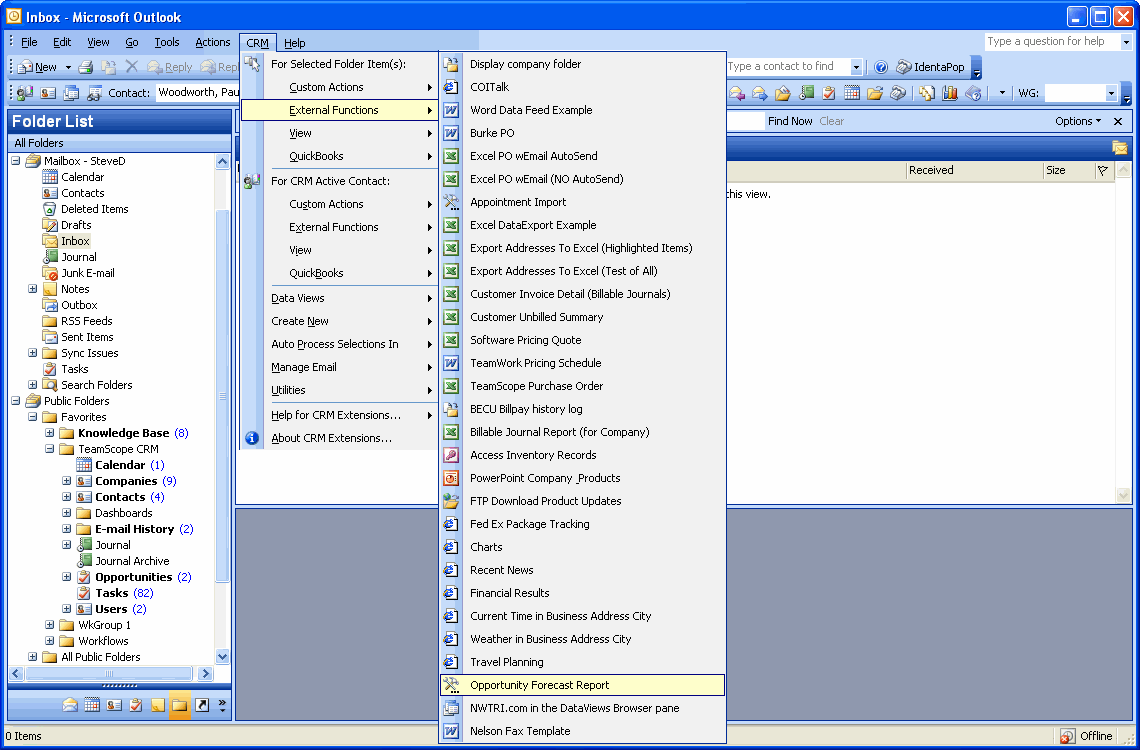Click Shortcuts icon in bottom navigation bar
The image size is (1140, 750).
(x=202, y=704)
